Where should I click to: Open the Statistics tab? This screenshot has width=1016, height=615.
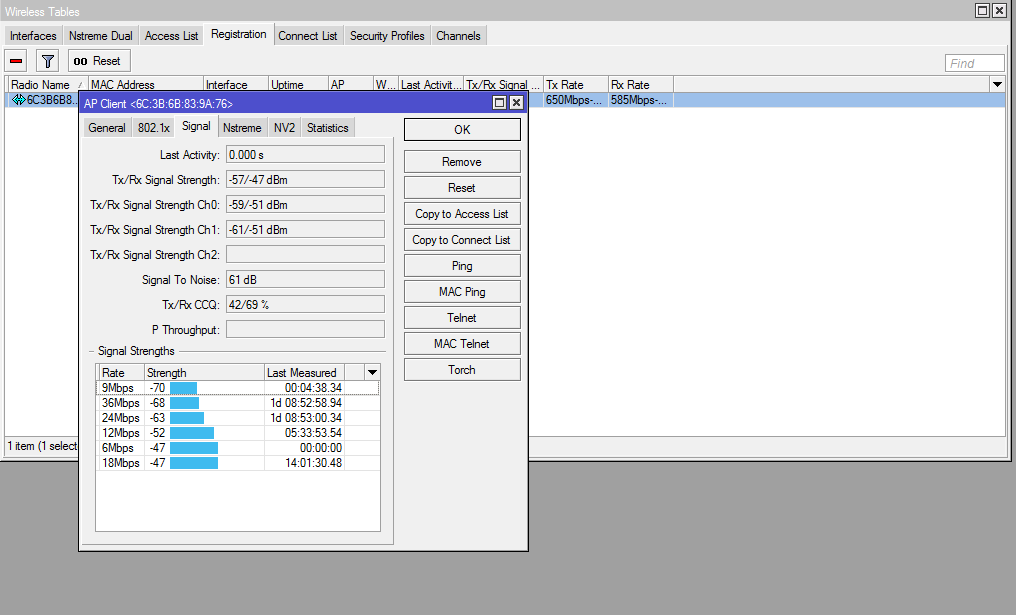(x=327, y=128)
